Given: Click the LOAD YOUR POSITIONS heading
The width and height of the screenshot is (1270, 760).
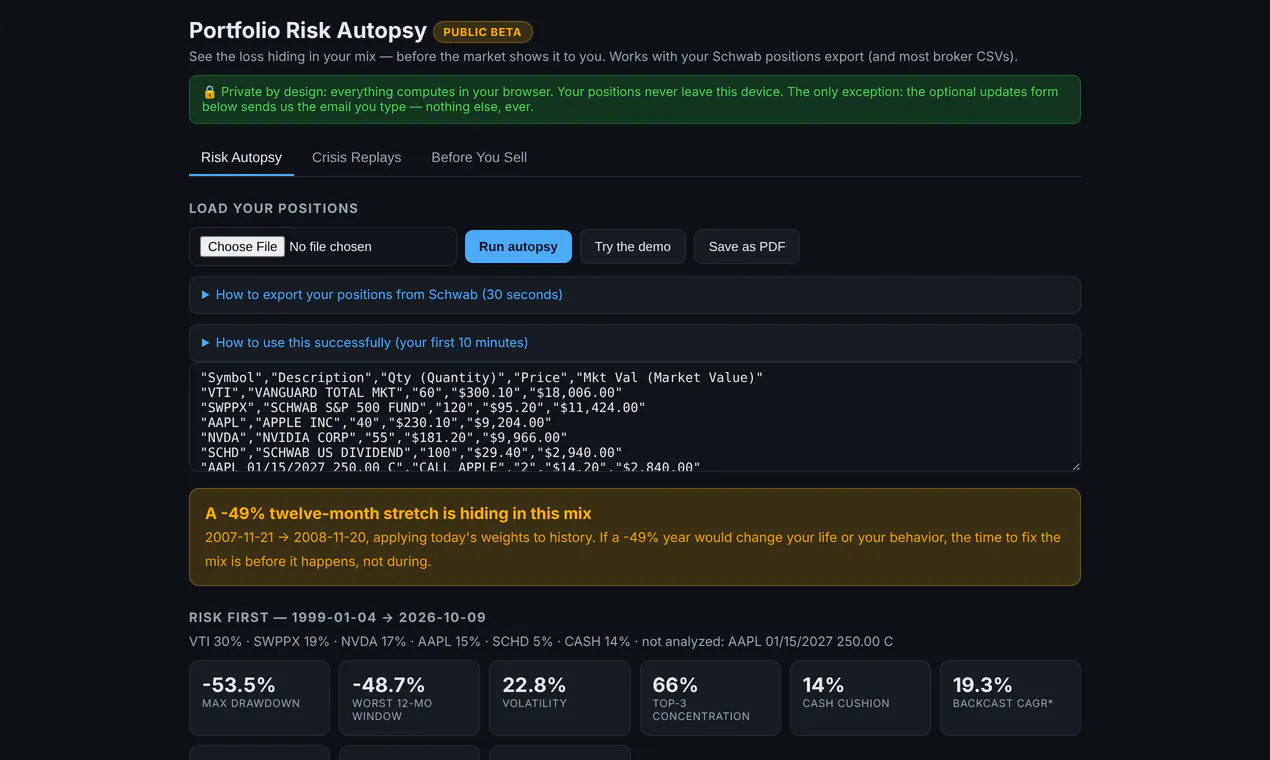Looking at the screenshot, I should (273, 208).
